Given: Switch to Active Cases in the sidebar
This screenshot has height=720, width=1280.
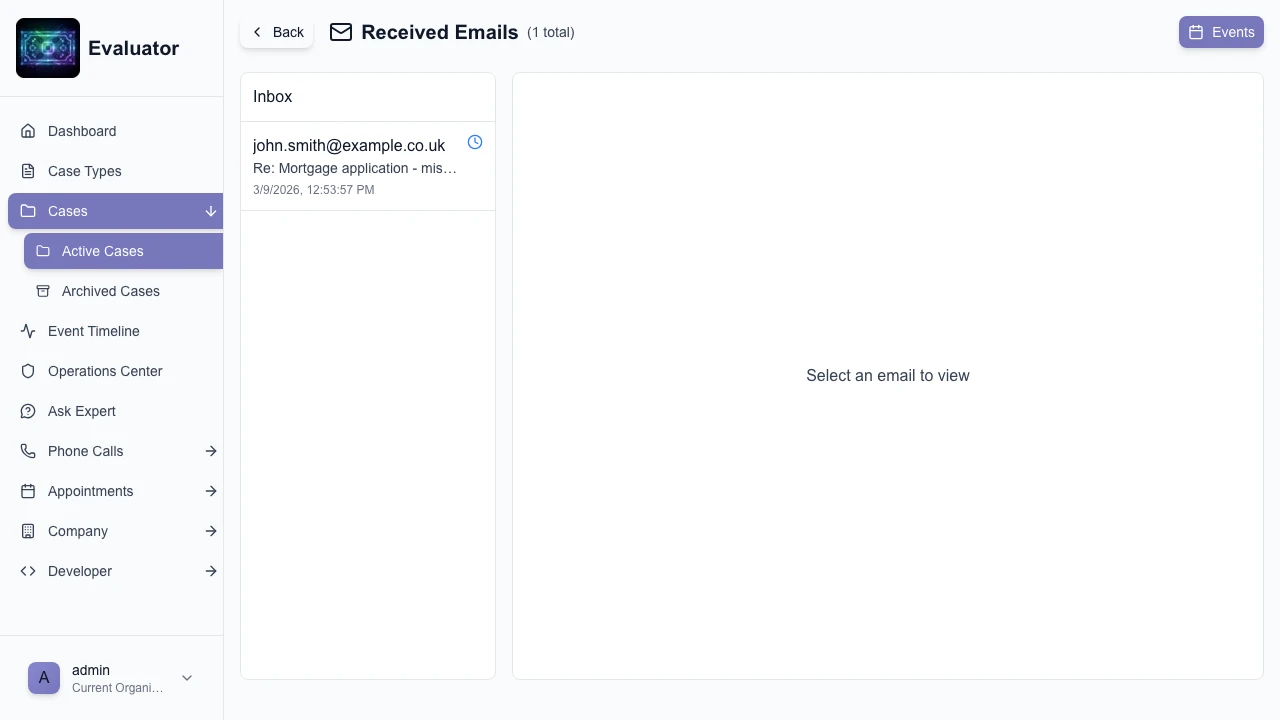Looking at the screenshot, I should tap(102, 251).
